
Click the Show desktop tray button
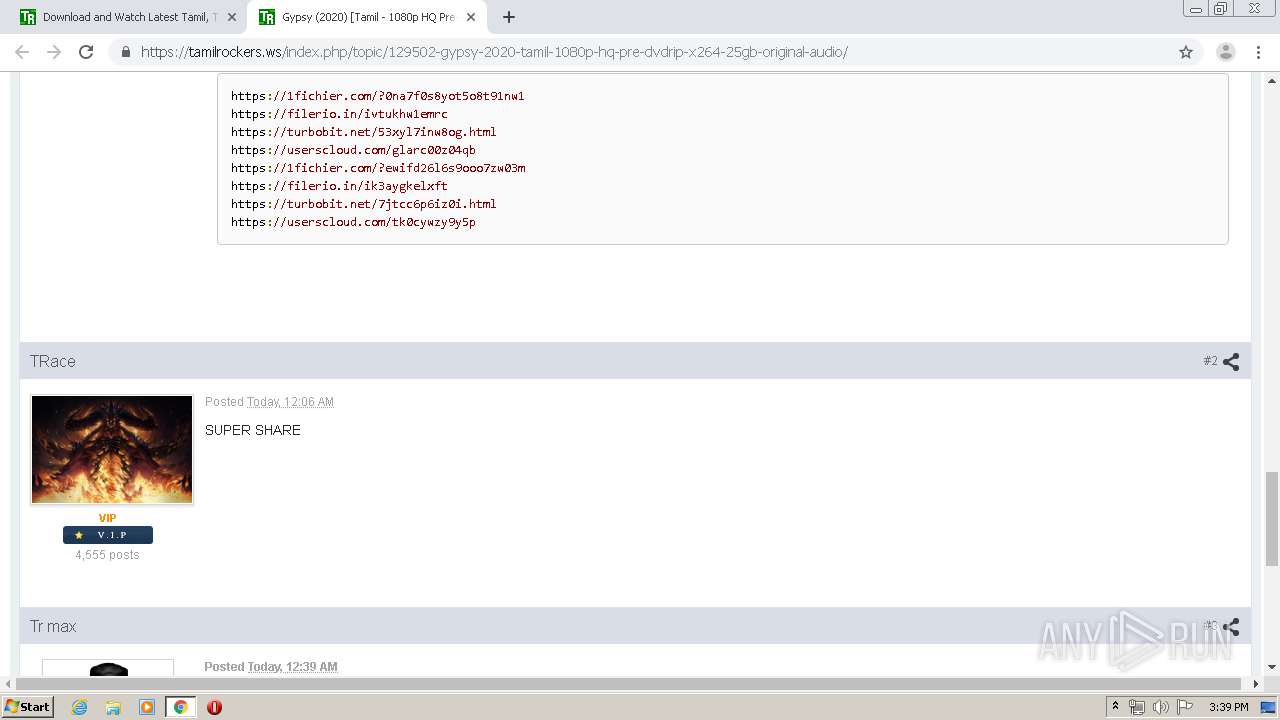point(1268,707)
